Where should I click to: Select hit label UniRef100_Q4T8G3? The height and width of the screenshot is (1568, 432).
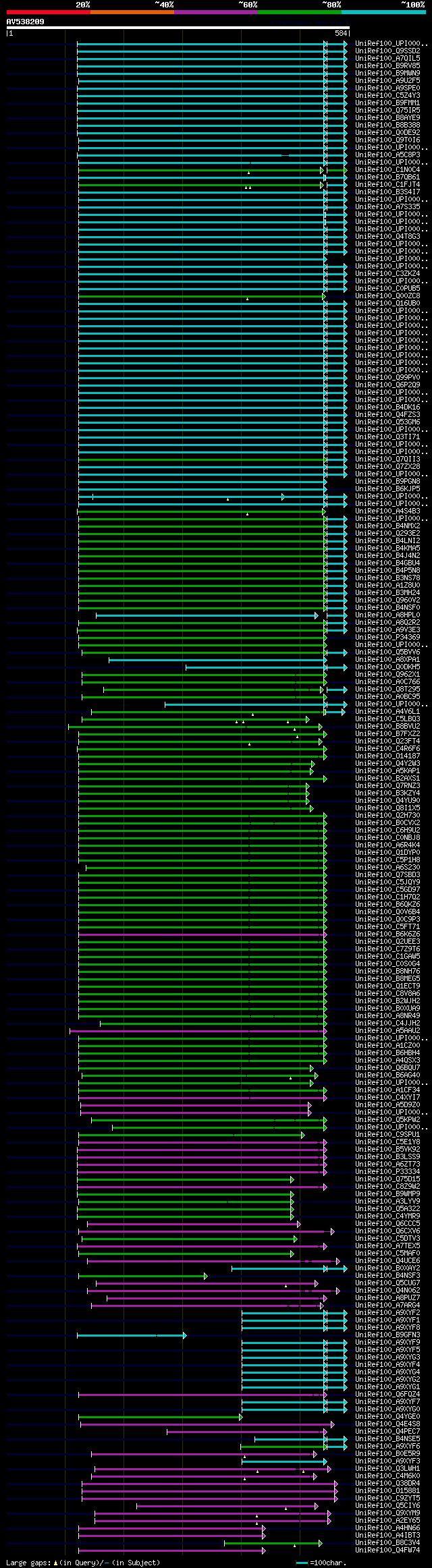coord(387,236)
